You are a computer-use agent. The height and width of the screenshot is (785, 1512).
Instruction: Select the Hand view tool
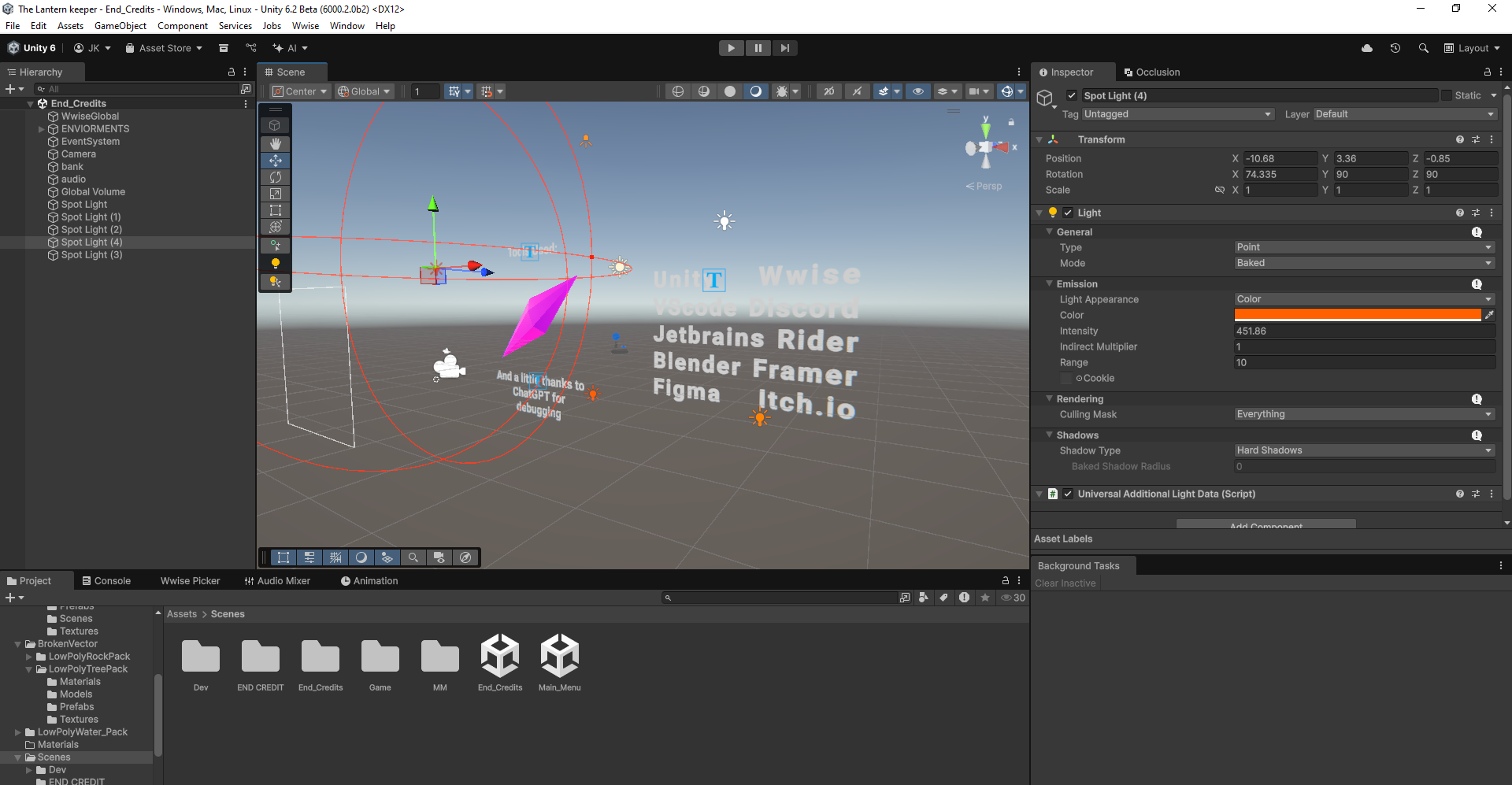click(275, 143)
